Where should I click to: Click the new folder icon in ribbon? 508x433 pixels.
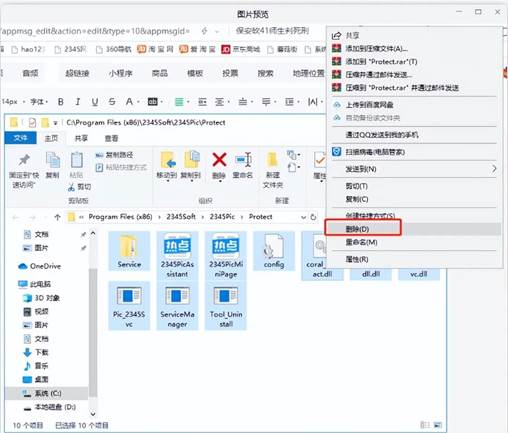pyautogui.click(x=273, y=160)
